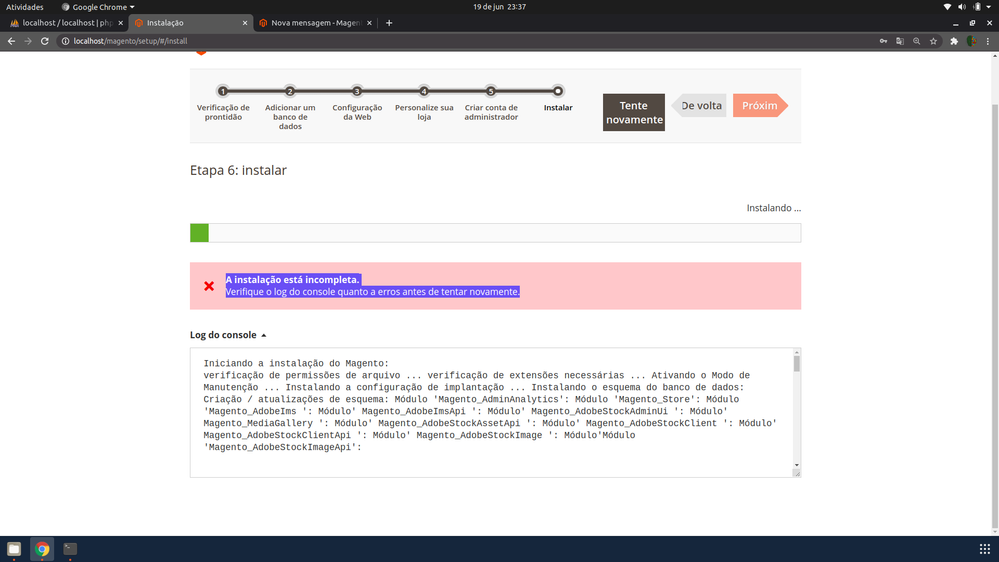This screenshot has width=999, height=562.
Task: Open the volume speaker indicator
Action: pyautogui.click(x=962, y=7)
